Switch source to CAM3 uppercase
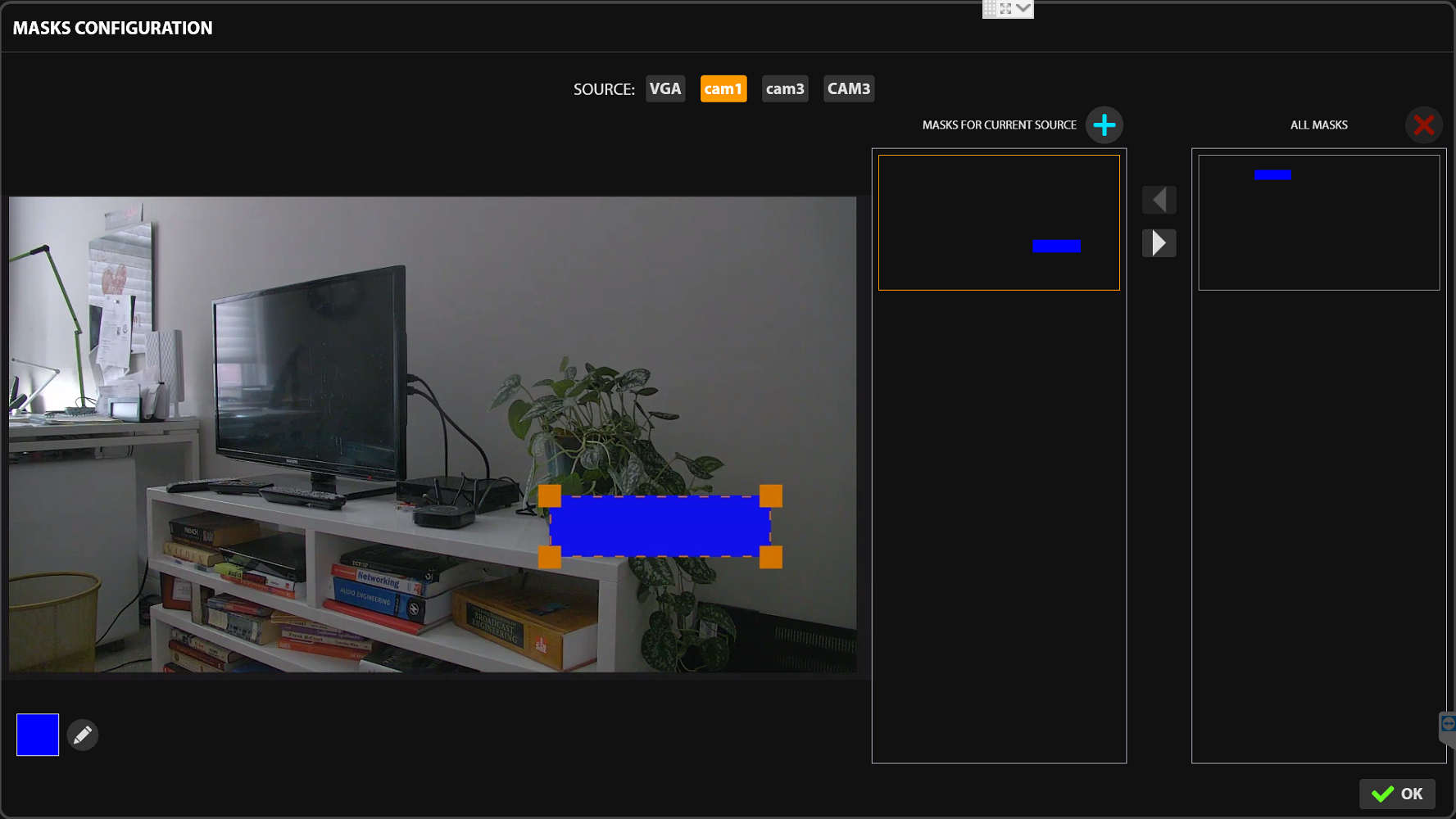 pos(848,89)
